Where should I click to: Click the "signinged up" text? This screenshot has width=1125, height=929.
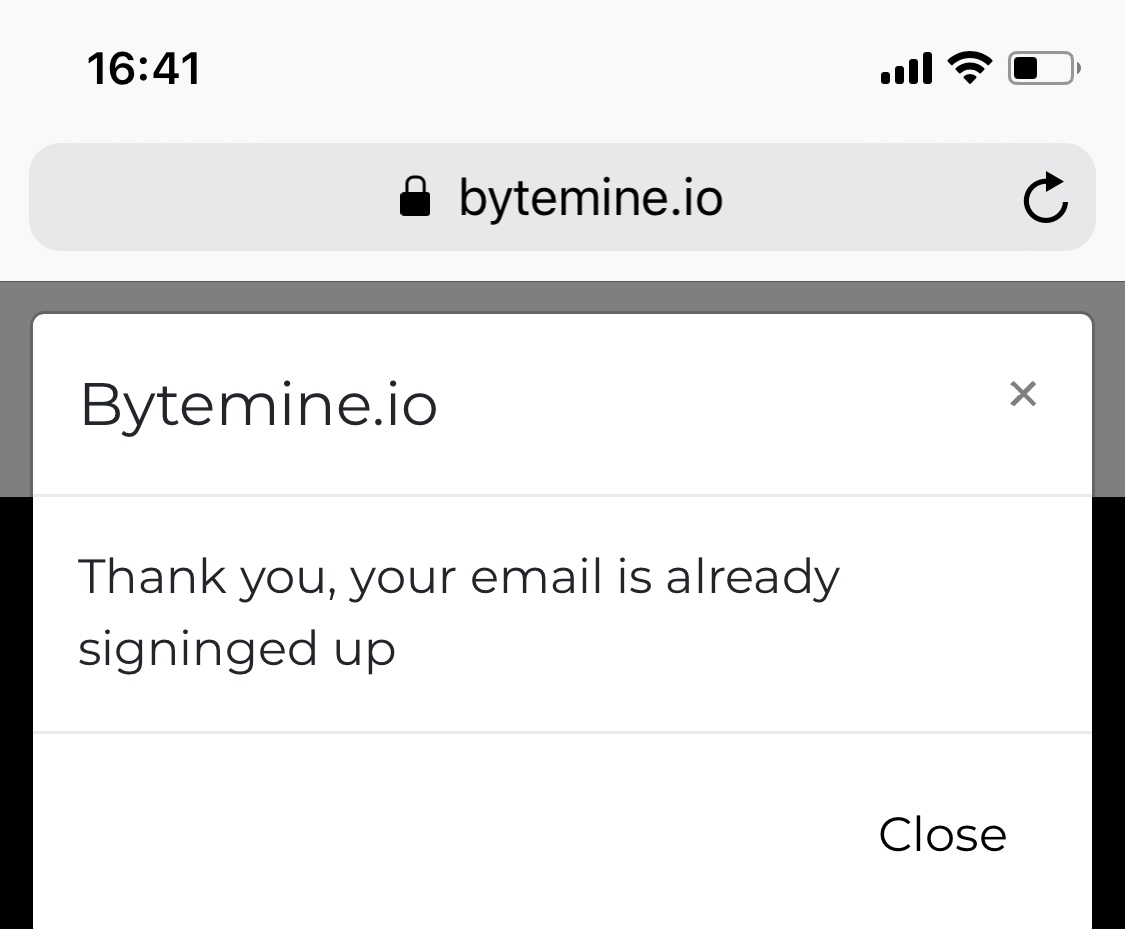237,648
